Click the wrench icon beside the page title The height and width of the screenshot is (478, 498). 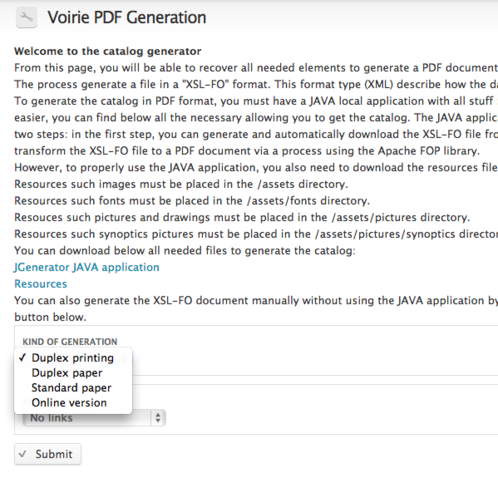point(26,17)
